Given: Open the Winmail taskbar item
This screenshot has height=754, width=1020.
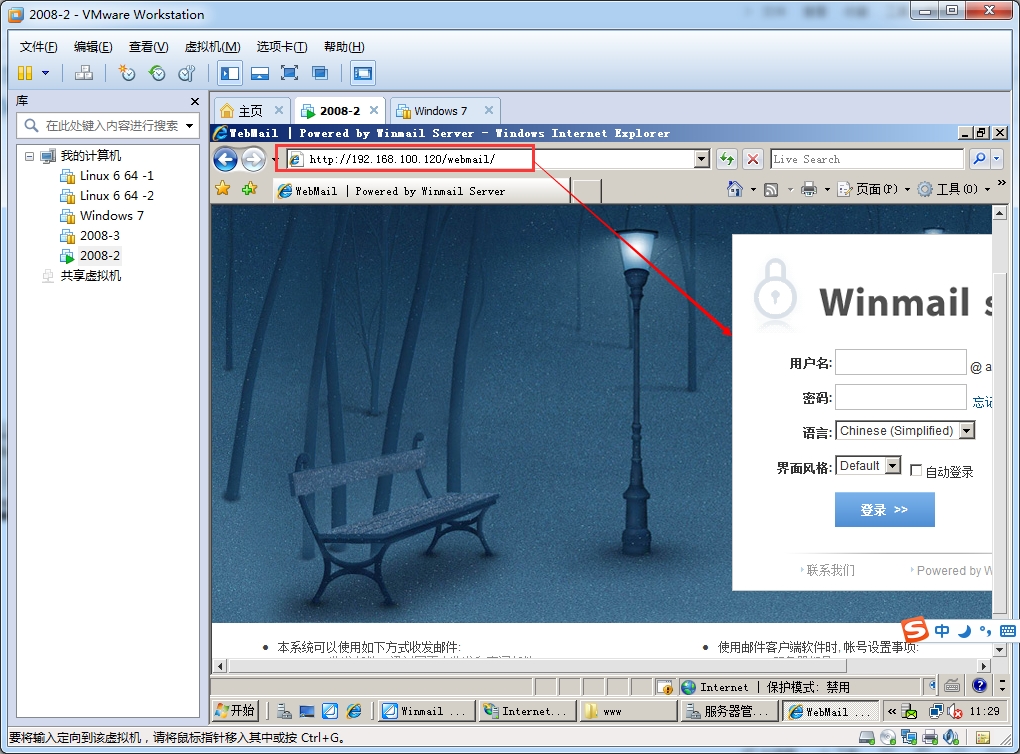Looking at the screenshot, I should click(x=427, y=711).
